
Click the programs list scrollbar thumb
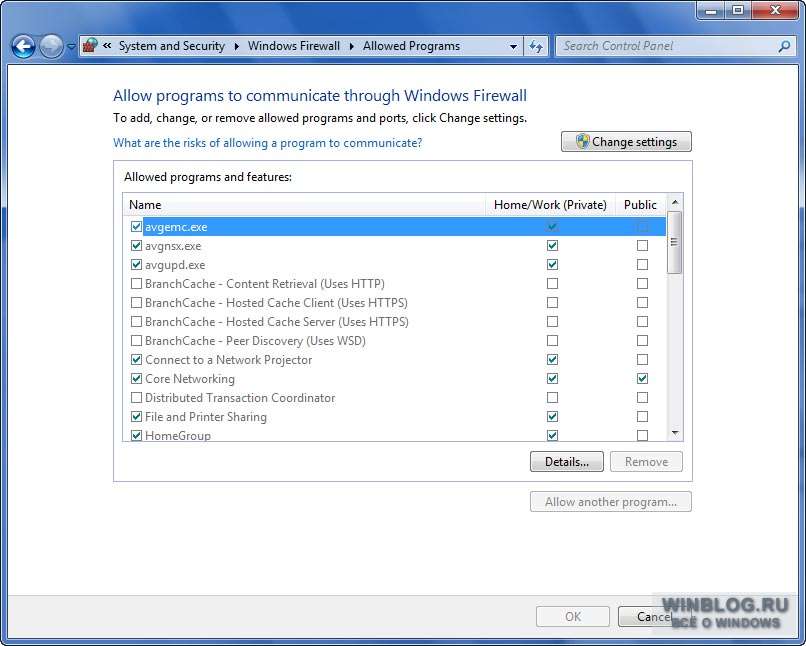(674, 242)
